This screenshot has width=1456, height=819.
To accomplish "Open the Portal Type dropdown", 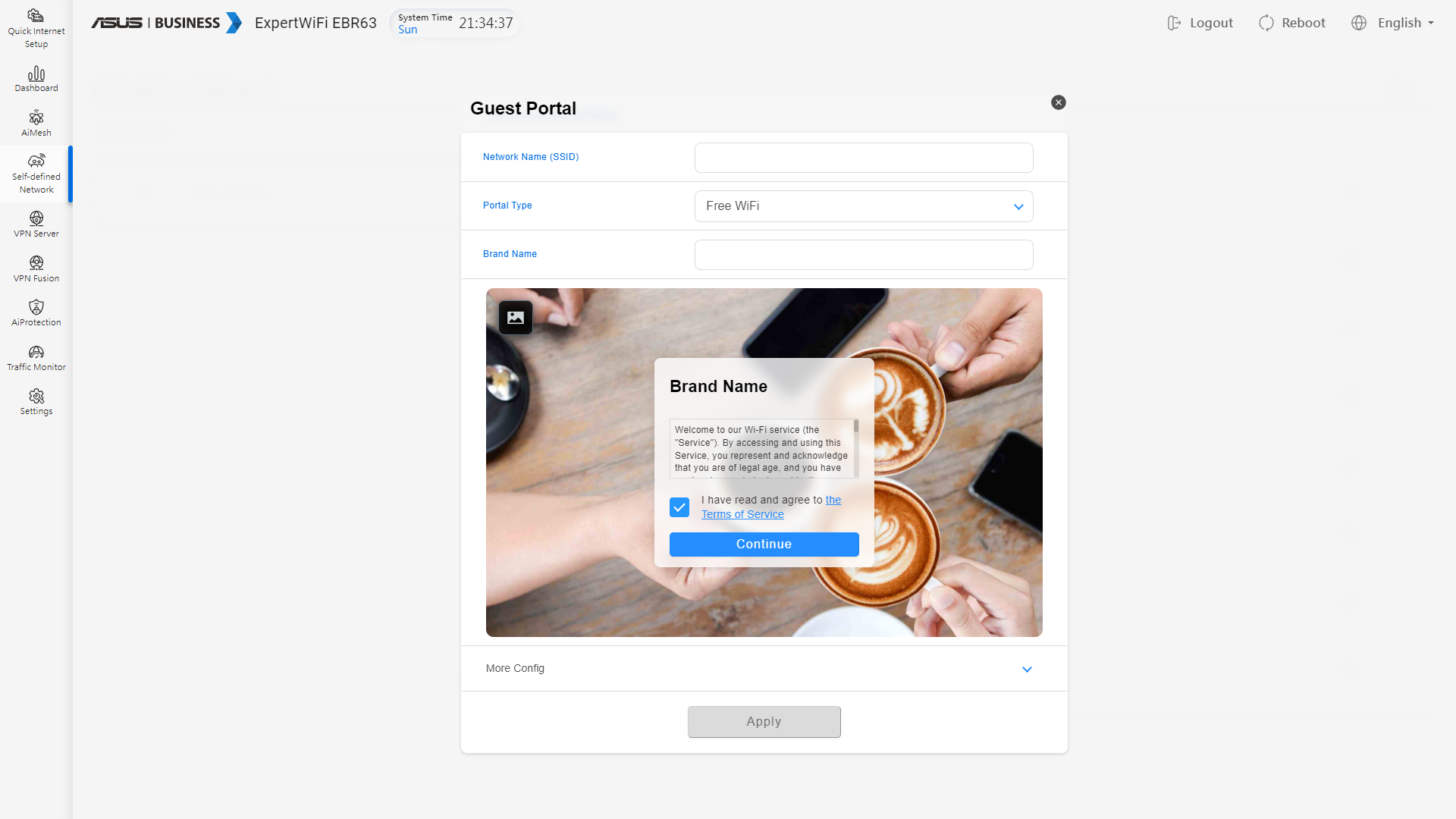I will (x=863, y=206).
